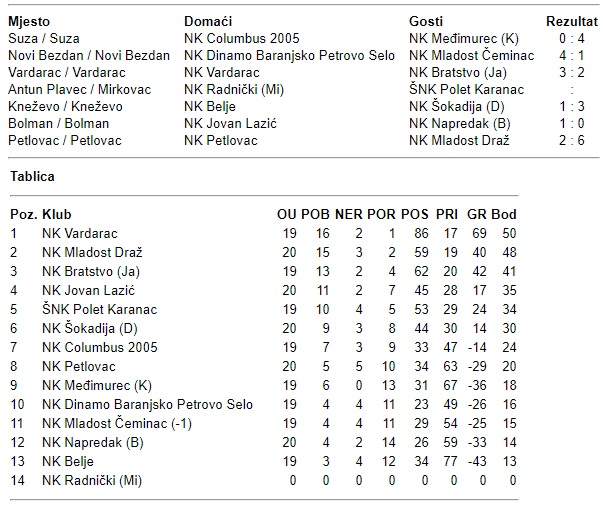Click NK Belje in standings table
This screenshot has height=509, width=603.
[68, 461]
